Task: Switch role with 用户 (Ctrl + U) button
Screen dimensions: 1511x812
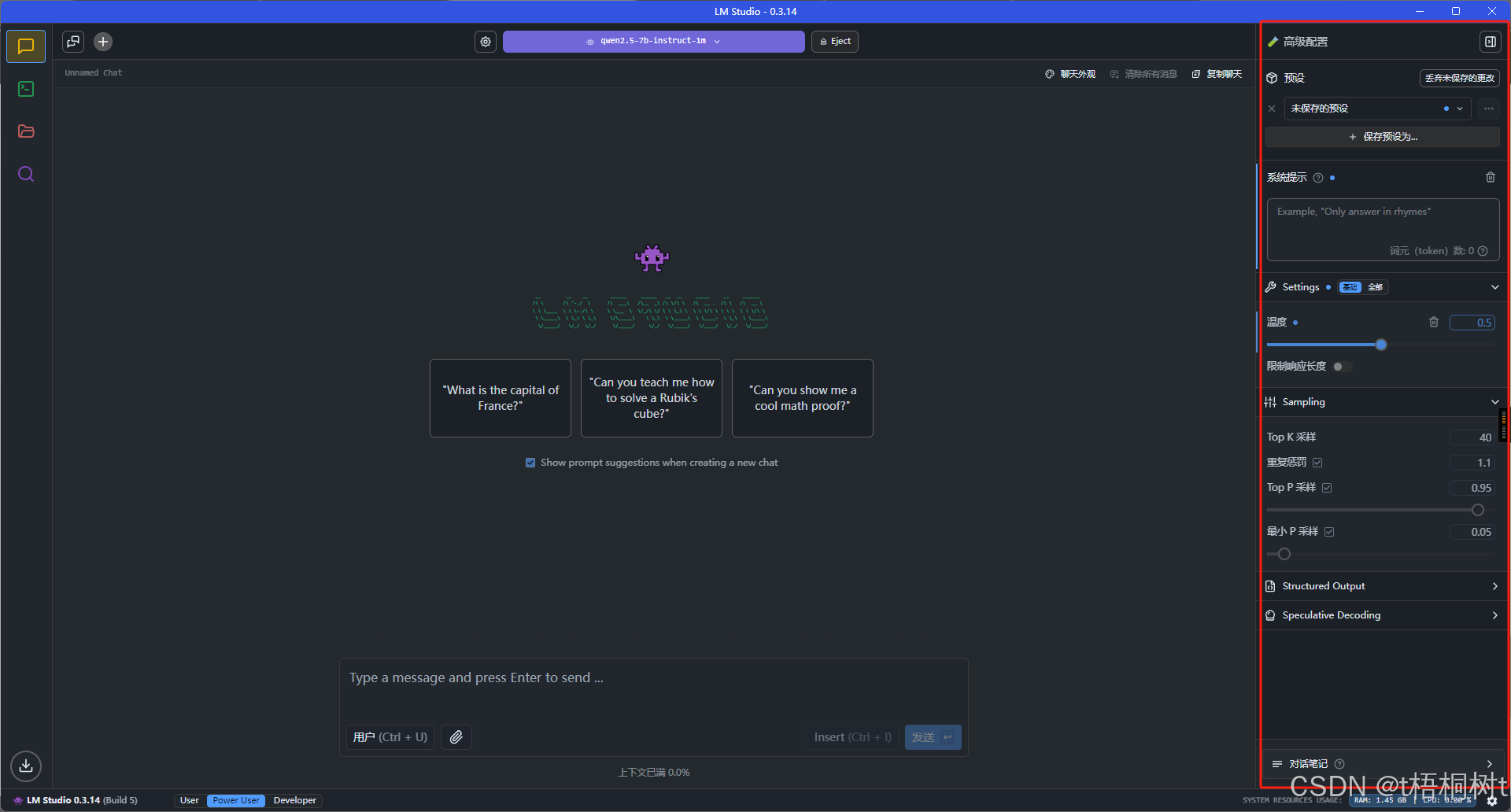Action: pyautogui.click(x=390, y=737)
